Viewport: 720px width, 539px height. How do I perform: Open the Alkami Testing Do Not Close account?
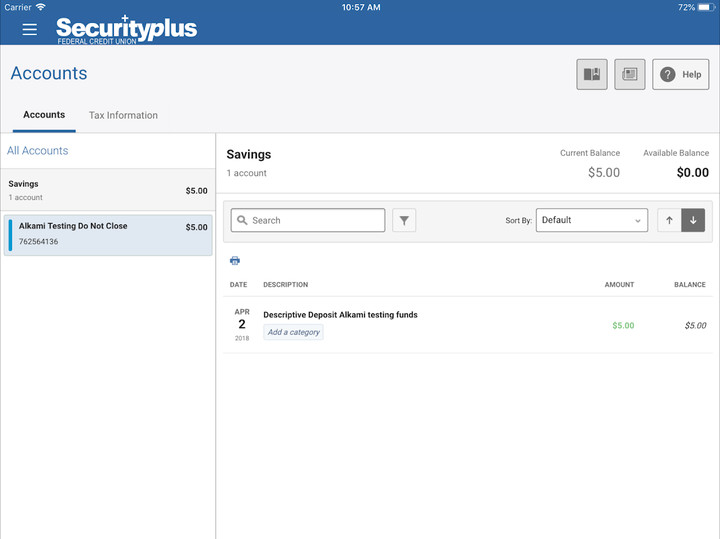coord(108,235)
